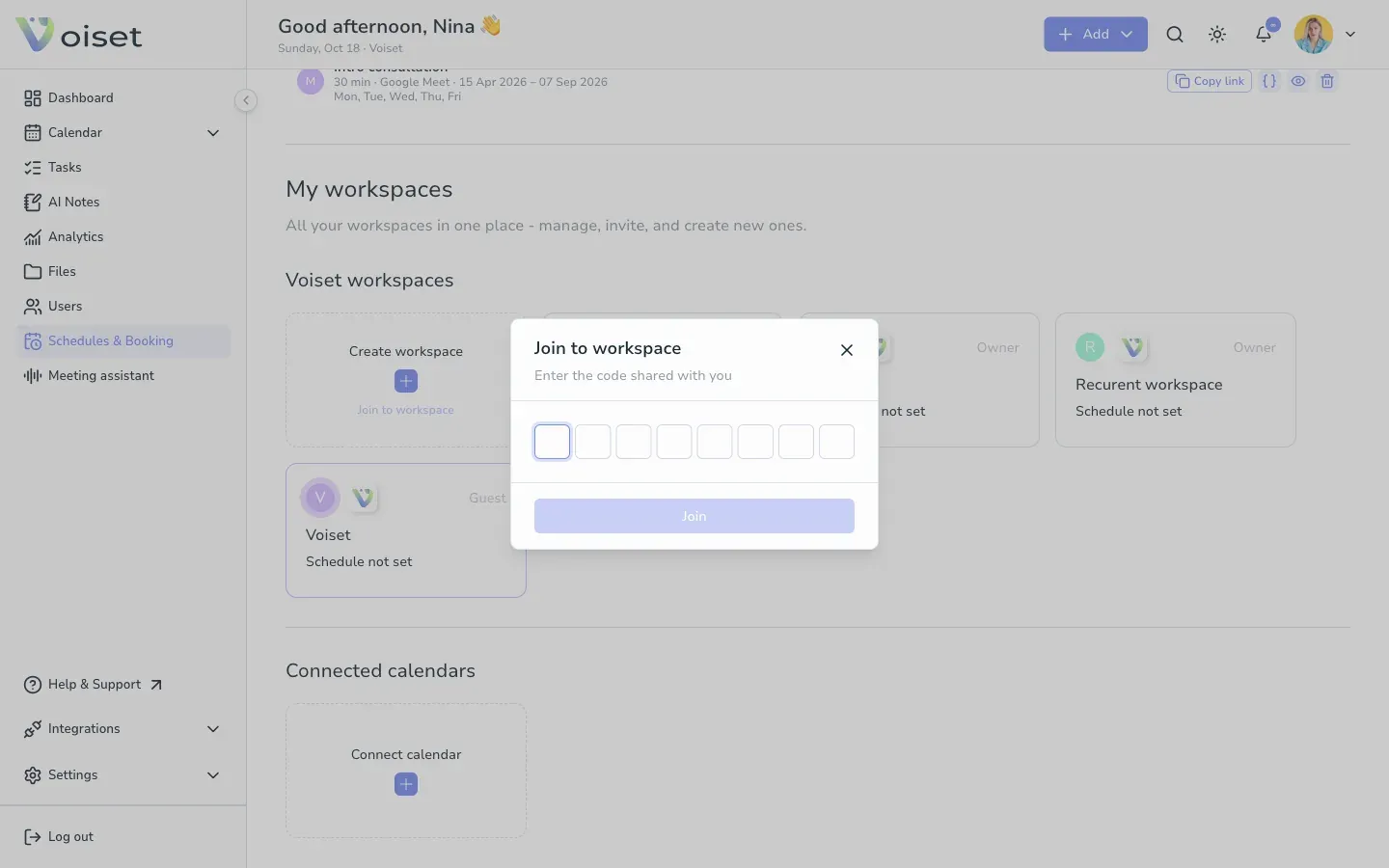
Task: Click the R avatar on Recurent workspace
Action: click(x=1090, y=347)
